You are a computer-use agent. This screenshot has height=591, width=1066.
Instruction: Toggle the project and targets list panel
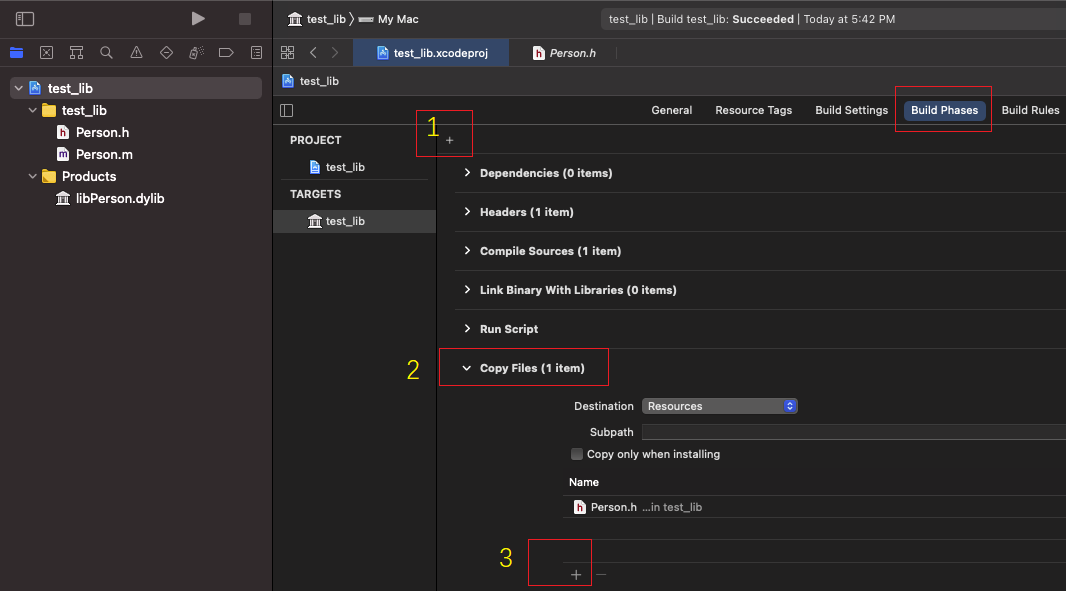[x=287, y=110]
